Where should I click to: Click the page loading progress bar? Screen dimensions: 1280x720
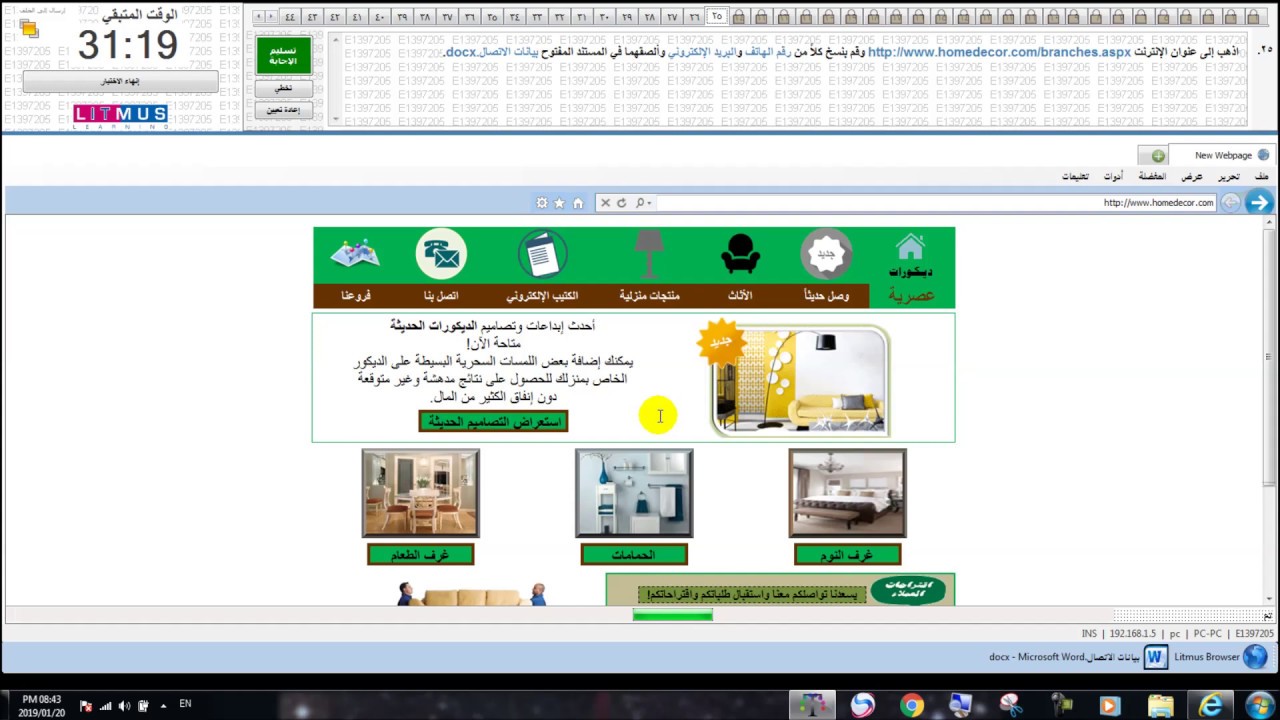coord(673,616)
